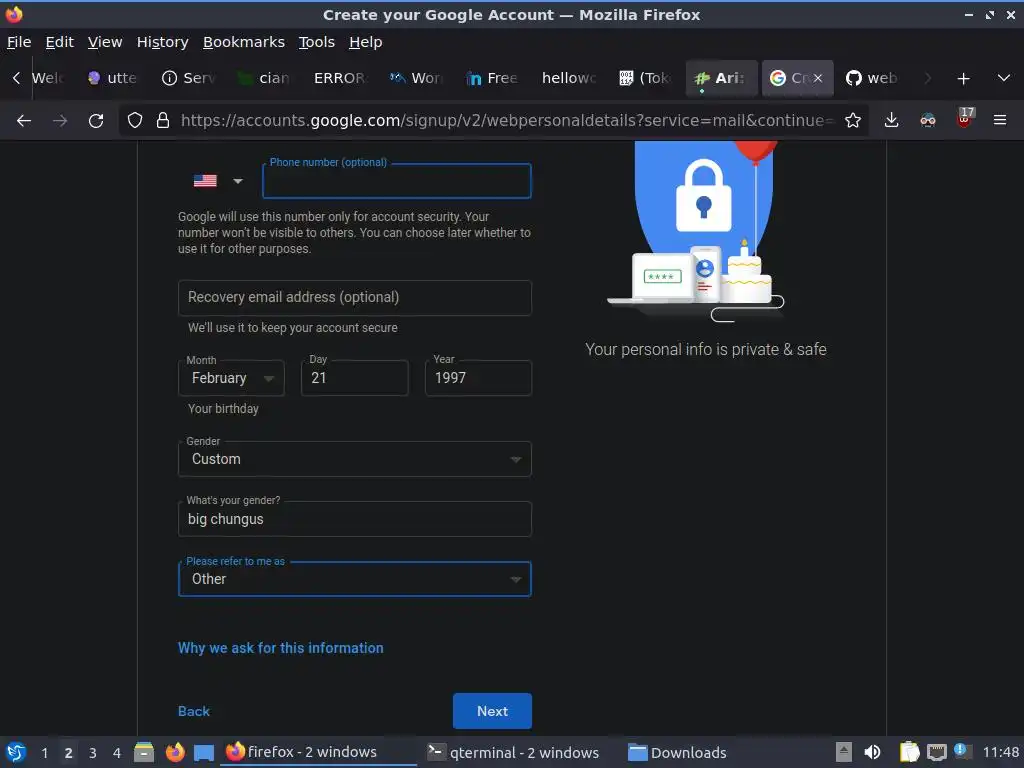Image resolution: width=1024 pixels, height=768 pixels.
Task: Click the forward navigation arrow
Action: pos(60,120)
